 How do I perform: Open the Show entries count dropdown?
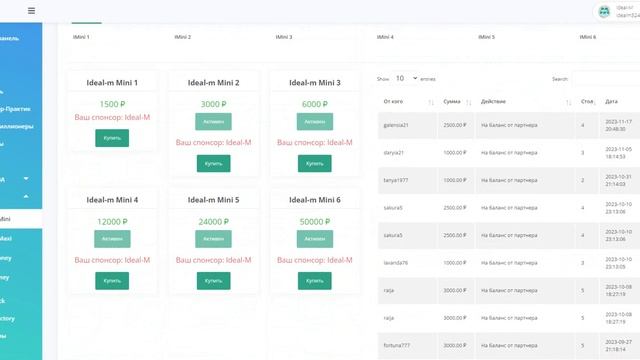pos(406,78)
